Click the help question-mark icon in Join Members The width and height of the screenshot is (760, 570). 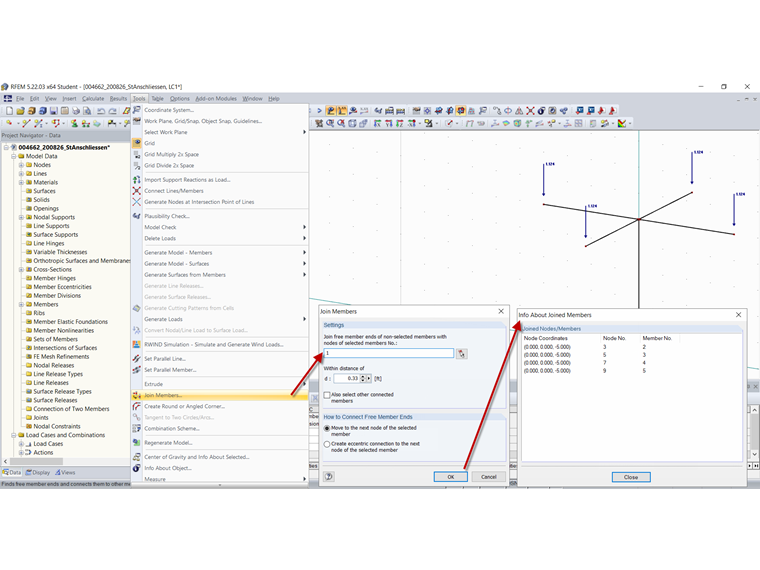[329, 477]
